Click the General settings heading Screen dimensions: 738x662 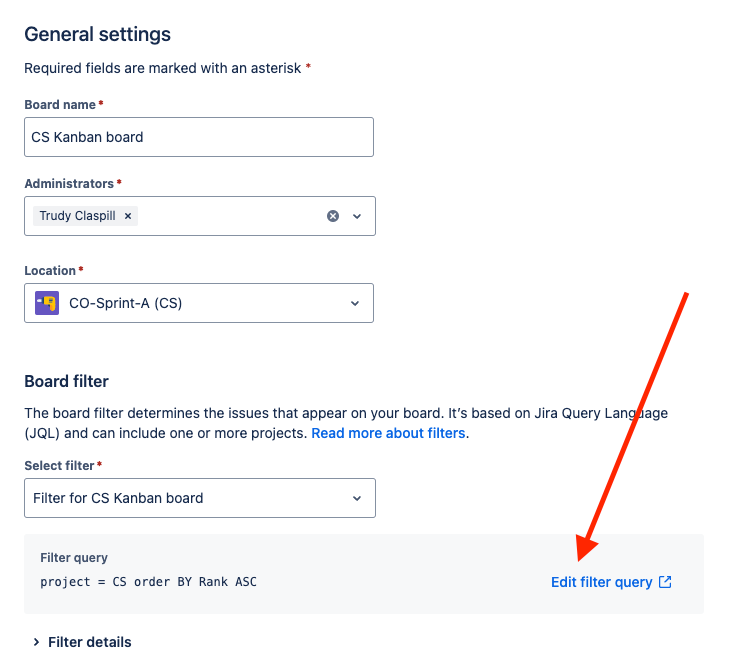tap(97, 34)
